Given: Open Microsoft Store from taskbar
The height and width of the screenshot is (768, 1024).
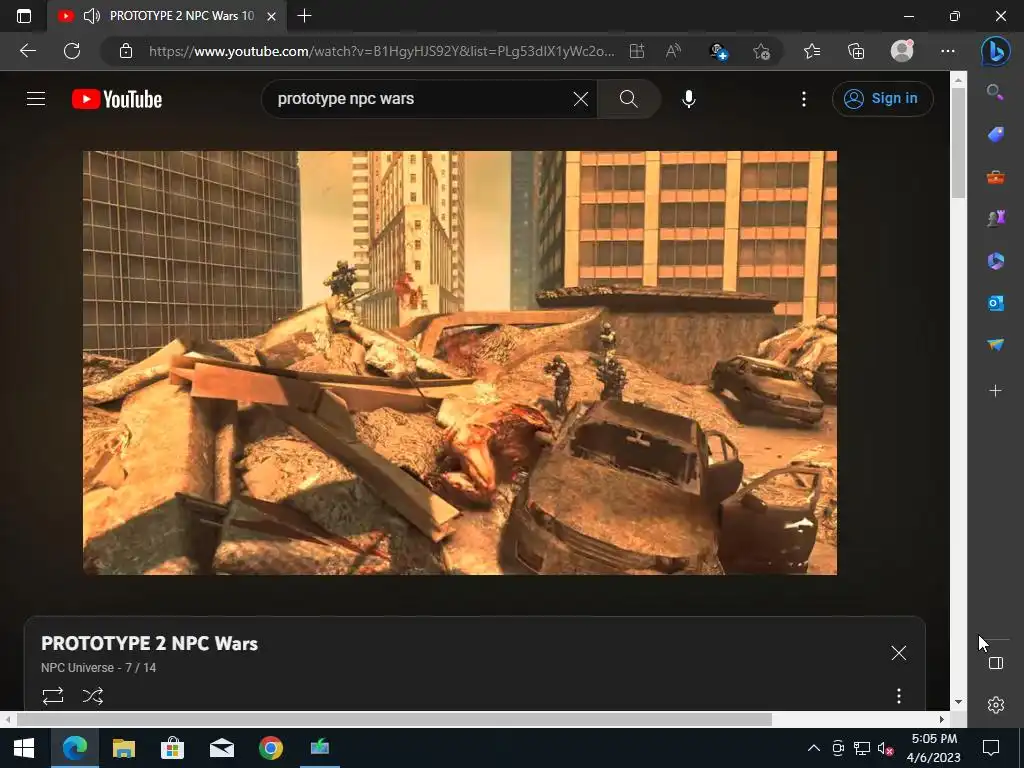Looking at the screenshot, I should [x=172, y=748].
